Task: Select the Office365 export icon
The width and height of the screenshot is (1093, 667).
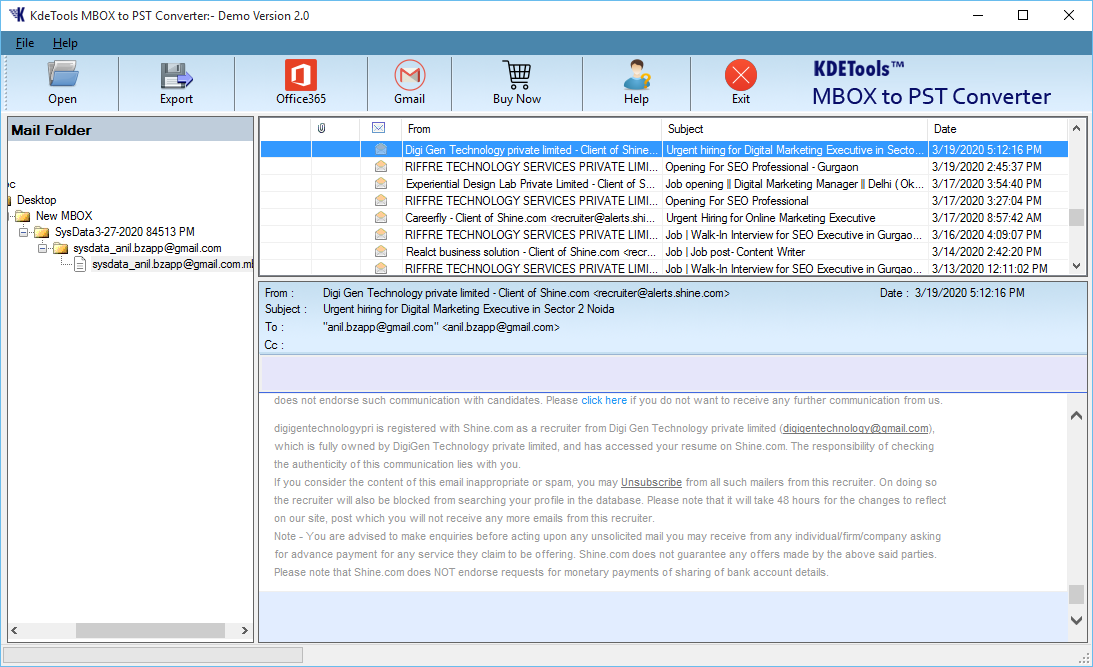Action: pyautogui.click(x=300, y=75)
